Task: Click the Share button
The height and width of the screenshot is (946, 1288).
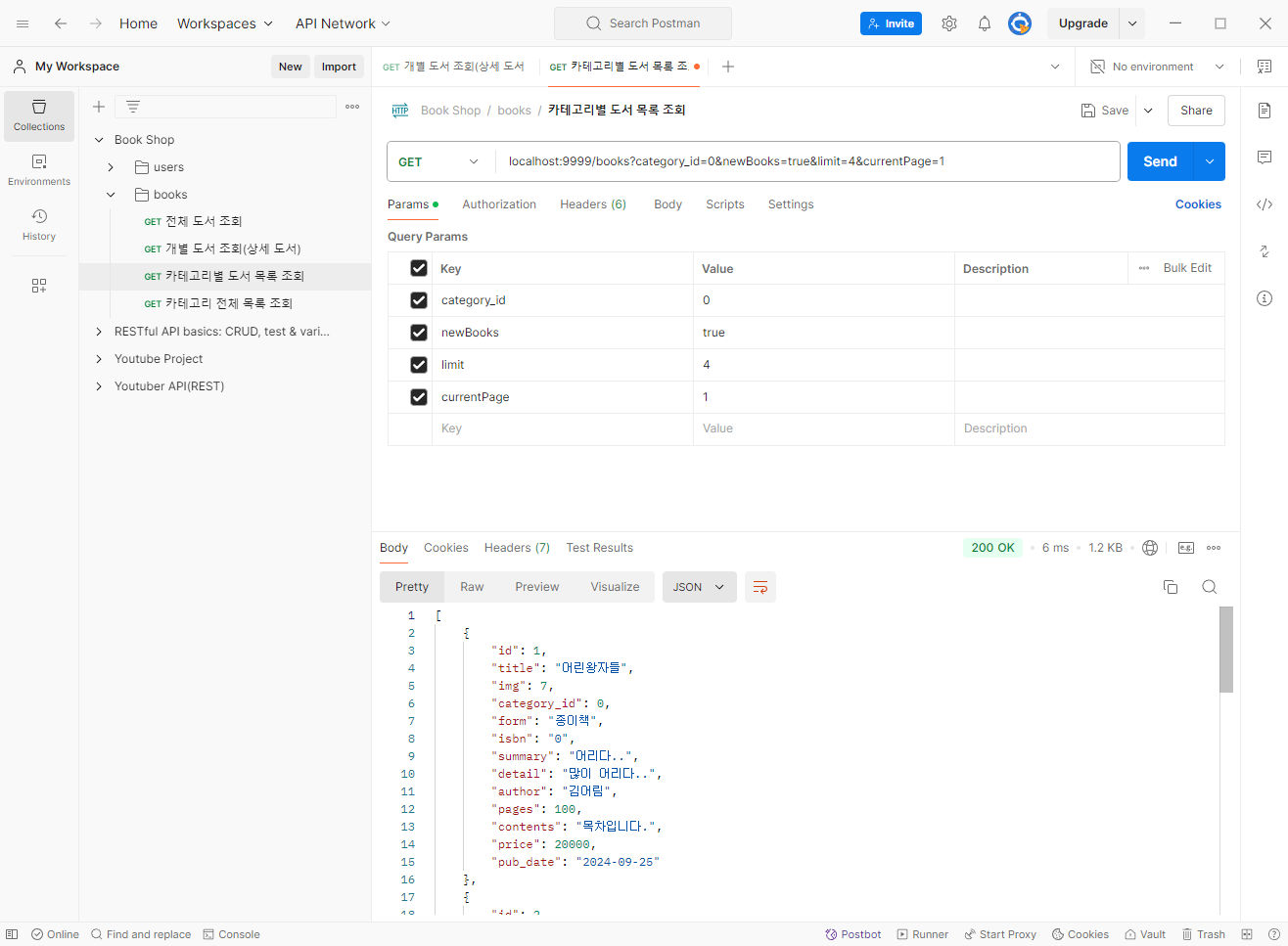Action: point(1196,111)
